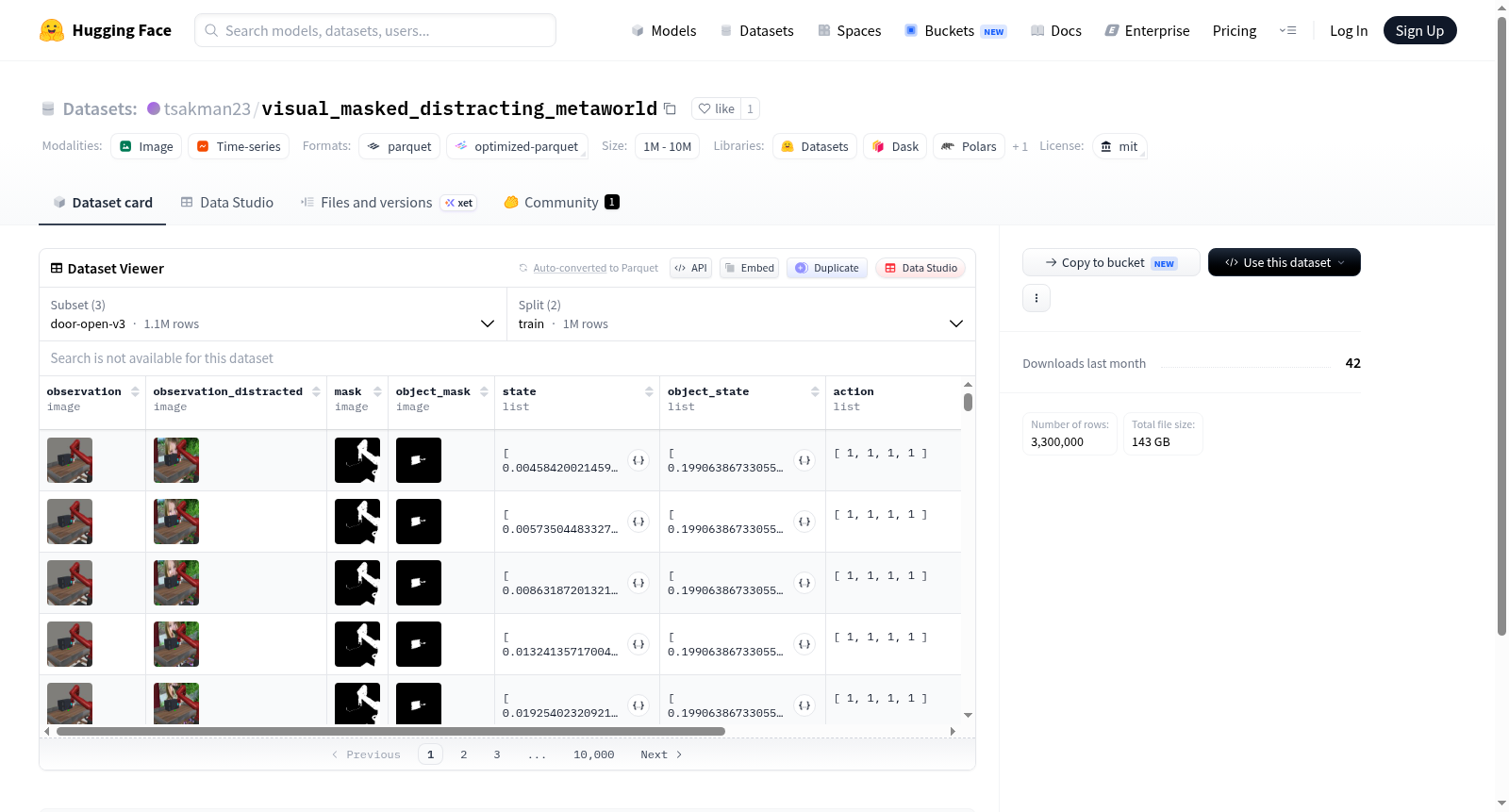Open the first row's object_mask thumbnail
Viewport: 1509px width, 812px height.
click(419, 460)
